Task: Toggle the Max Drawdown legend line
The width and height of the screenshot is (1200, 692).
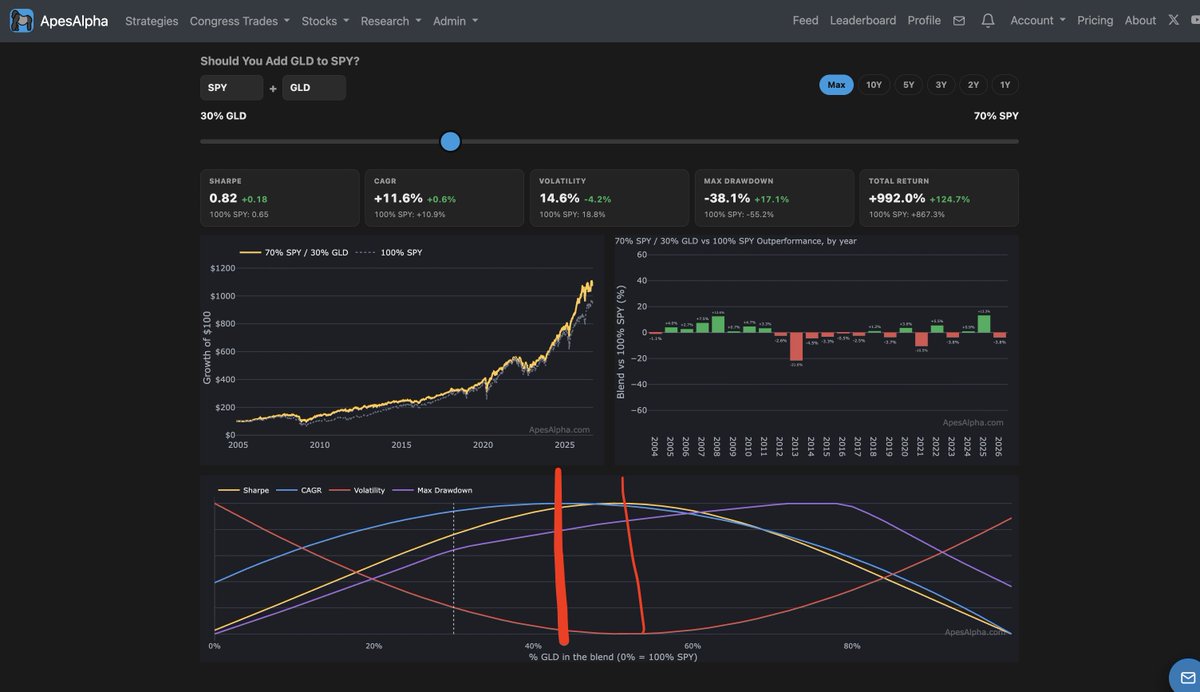Action: 432,490
